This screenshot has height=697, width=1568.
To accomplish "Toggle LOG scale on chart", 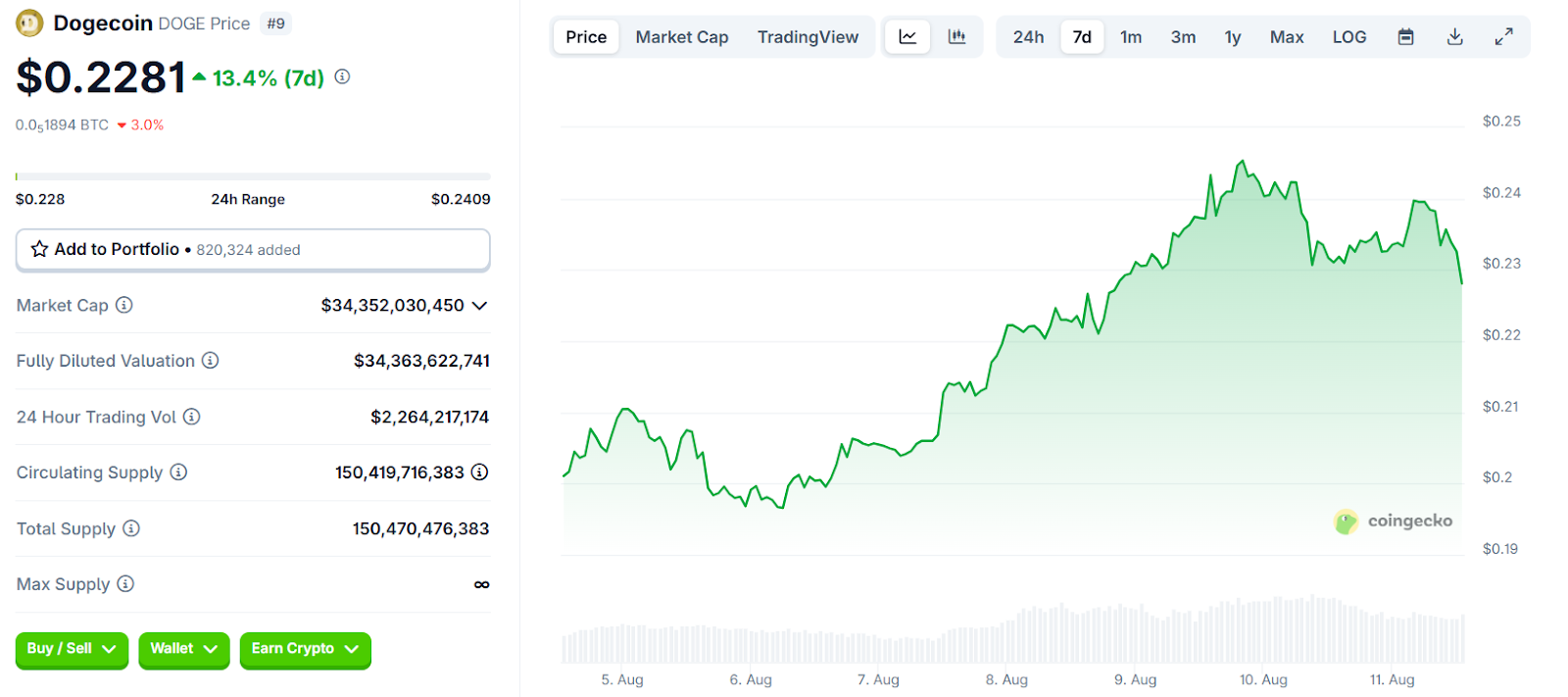I will tap(1349, 37).
